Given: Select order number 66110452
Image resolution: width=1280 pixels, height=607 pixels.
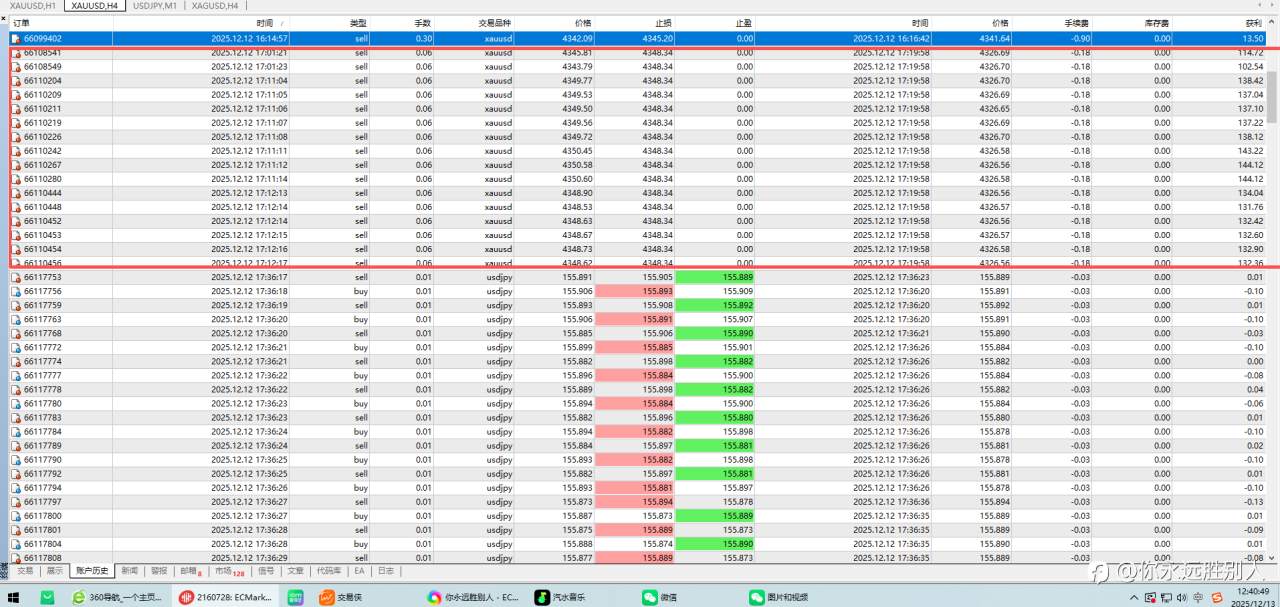Looking at the screenshot, I should point(42,221).
